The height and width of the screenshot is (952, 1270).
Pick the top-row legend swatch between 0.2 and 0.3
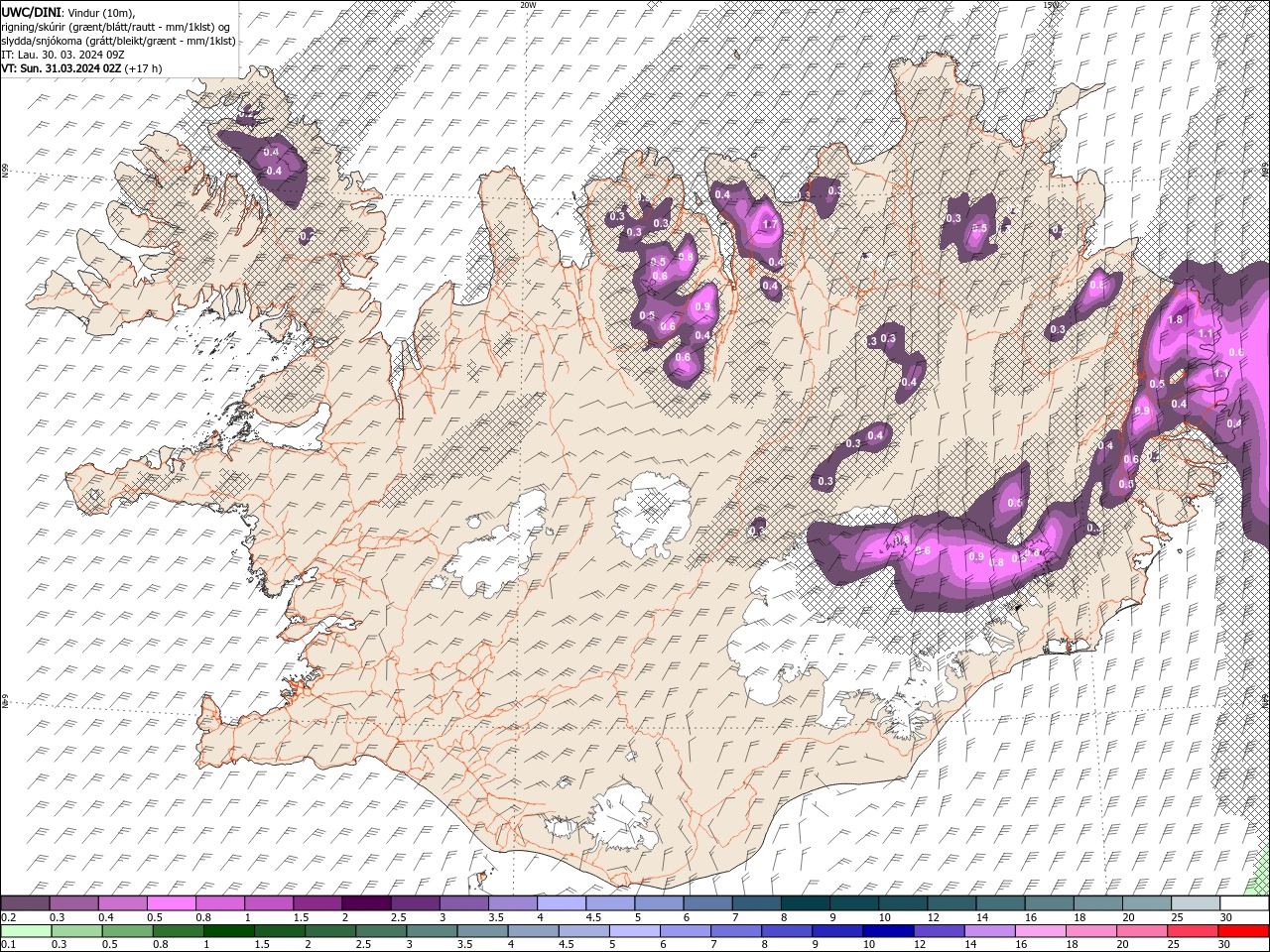pyautogui.click(x=25, y=903)
